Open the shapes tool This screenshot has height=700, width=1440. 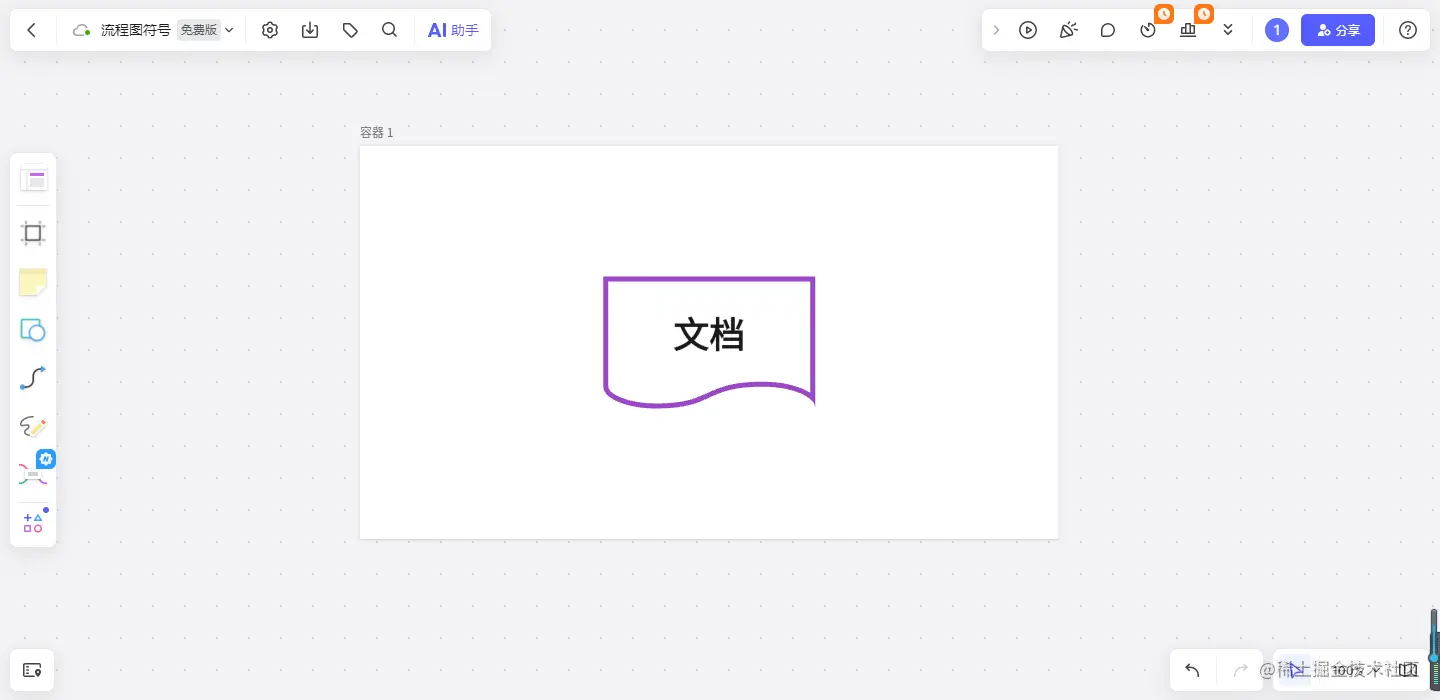pos(33,330)
